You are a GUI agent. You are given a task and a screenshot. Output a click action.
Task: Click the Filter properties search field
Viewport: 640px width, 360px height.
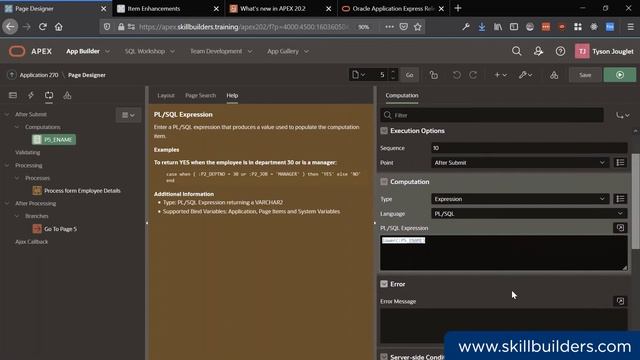[492, 115]
